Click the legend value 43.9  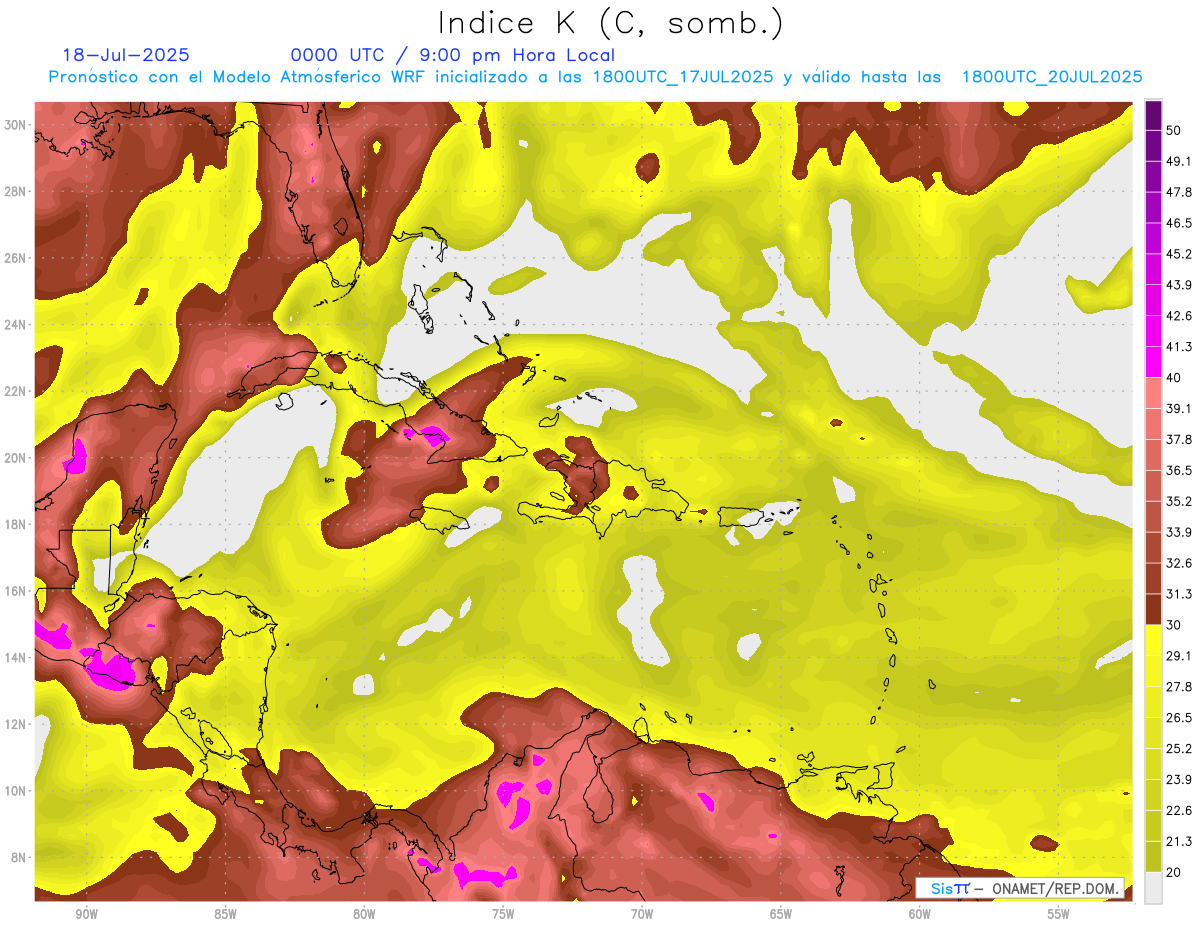1179,285
